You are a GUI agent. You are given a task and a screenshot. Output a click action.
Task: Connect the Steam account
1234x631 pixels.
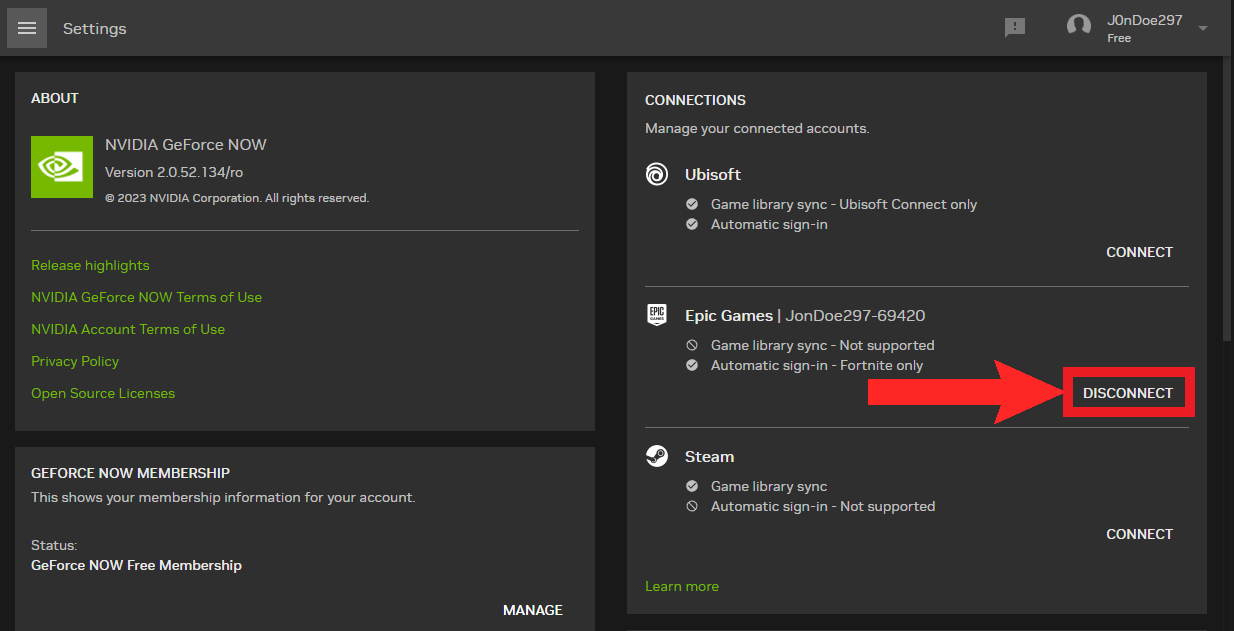point(1139,534)
